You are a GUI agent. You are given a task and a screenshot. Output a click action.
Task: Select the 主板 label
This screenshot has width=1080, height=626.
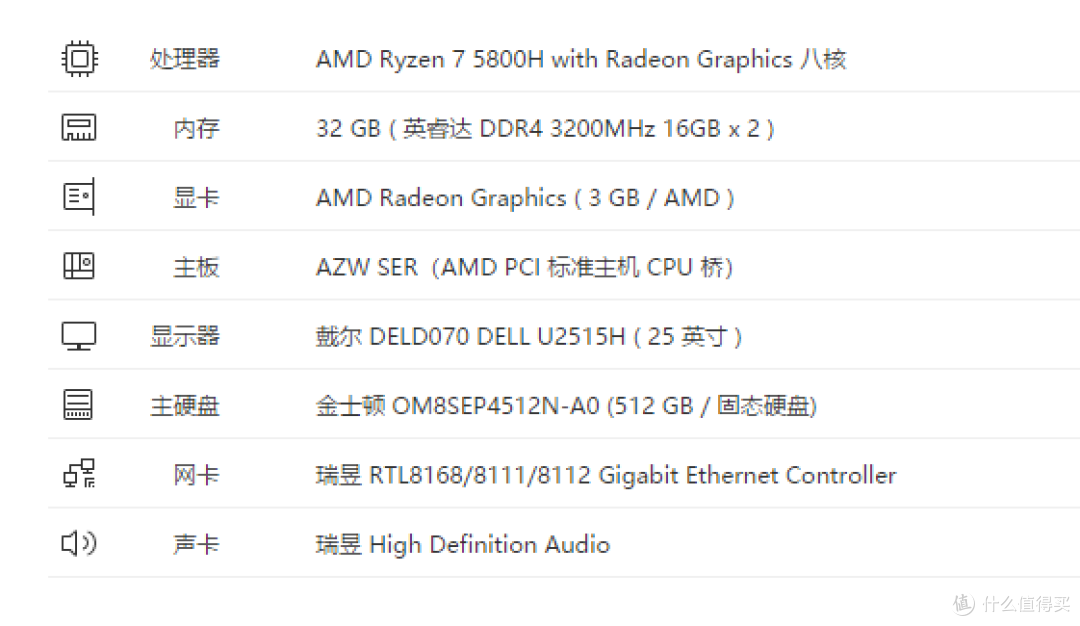click(x=196, y=267)
